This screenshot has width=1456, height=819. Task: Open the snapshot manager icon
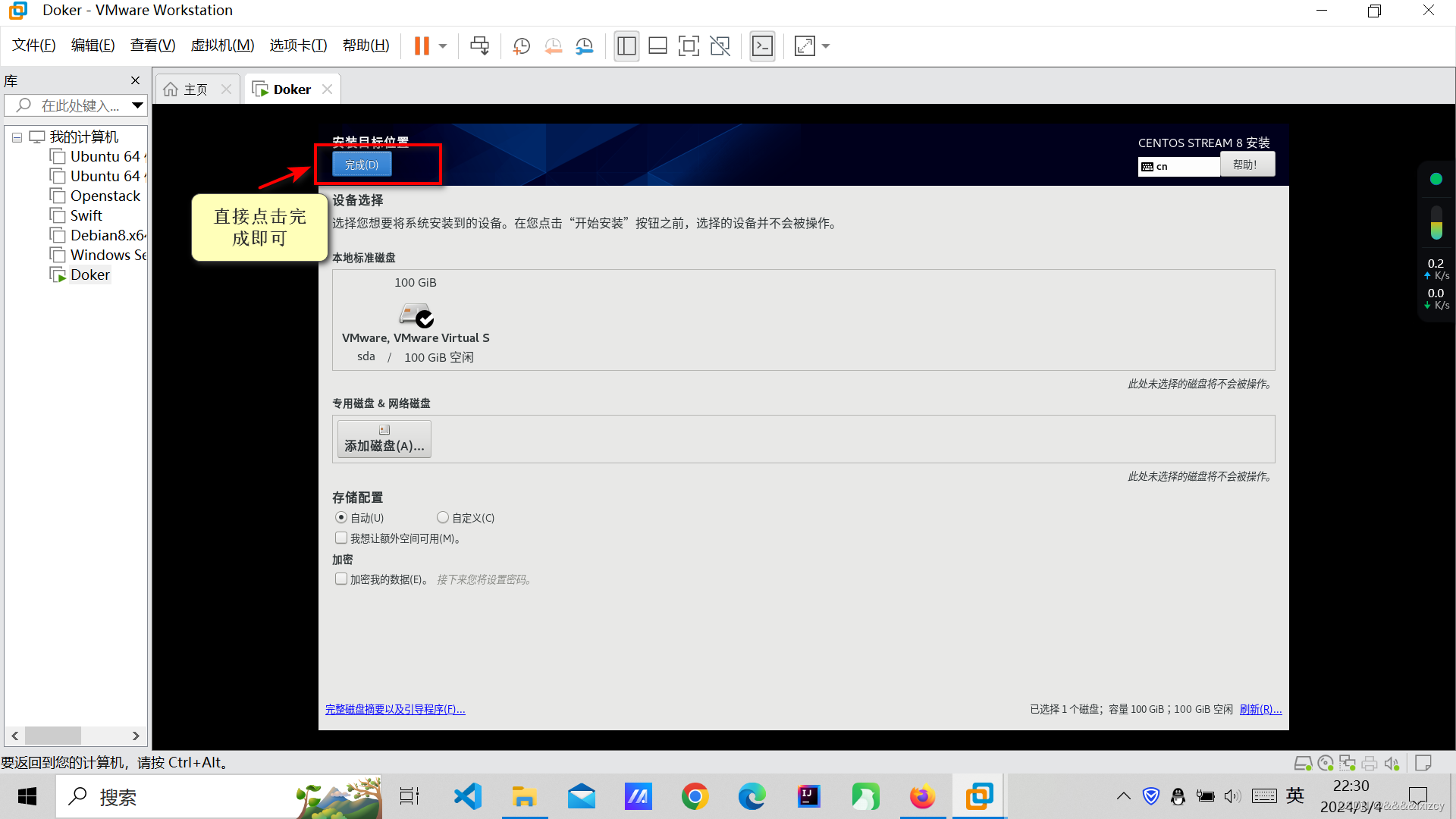[585, 46]
